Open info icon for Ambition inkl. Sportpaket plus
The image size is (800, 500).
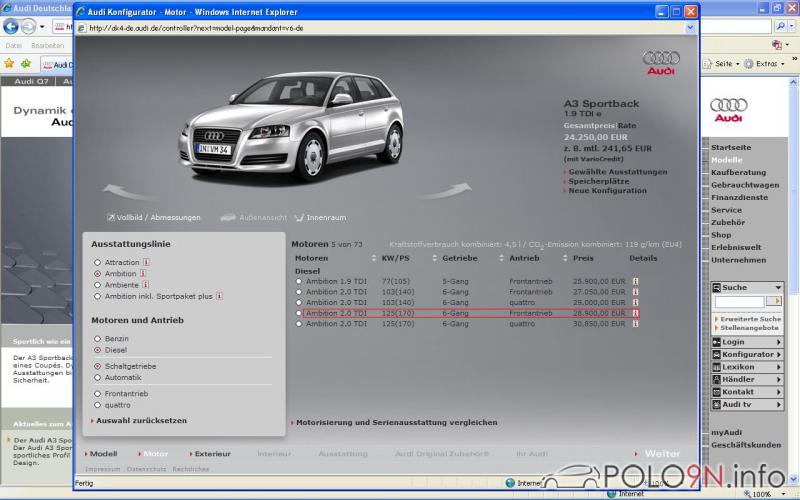click(219, 296)
